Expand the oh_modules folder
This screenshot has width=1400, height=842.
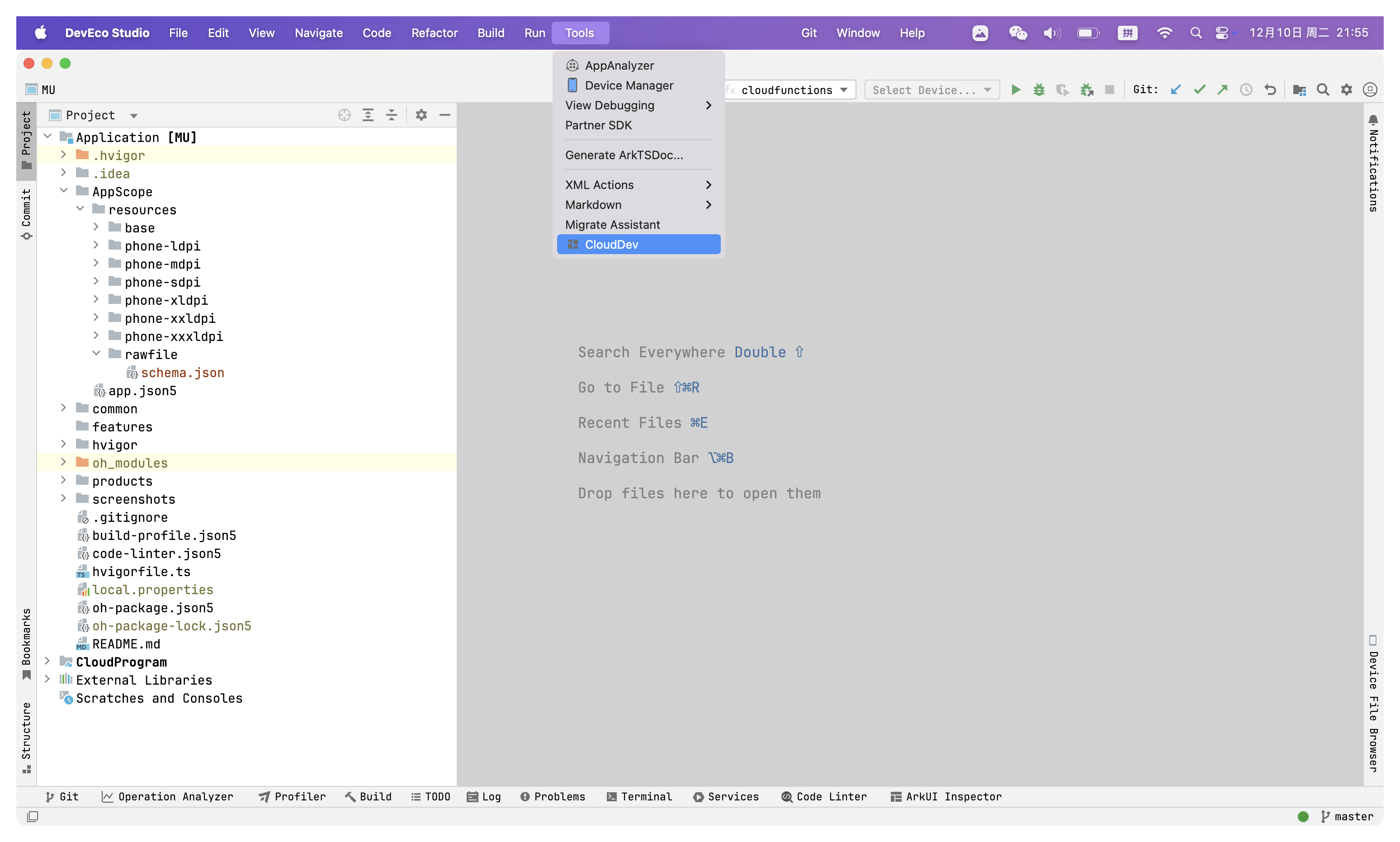(x=63, y=463)
